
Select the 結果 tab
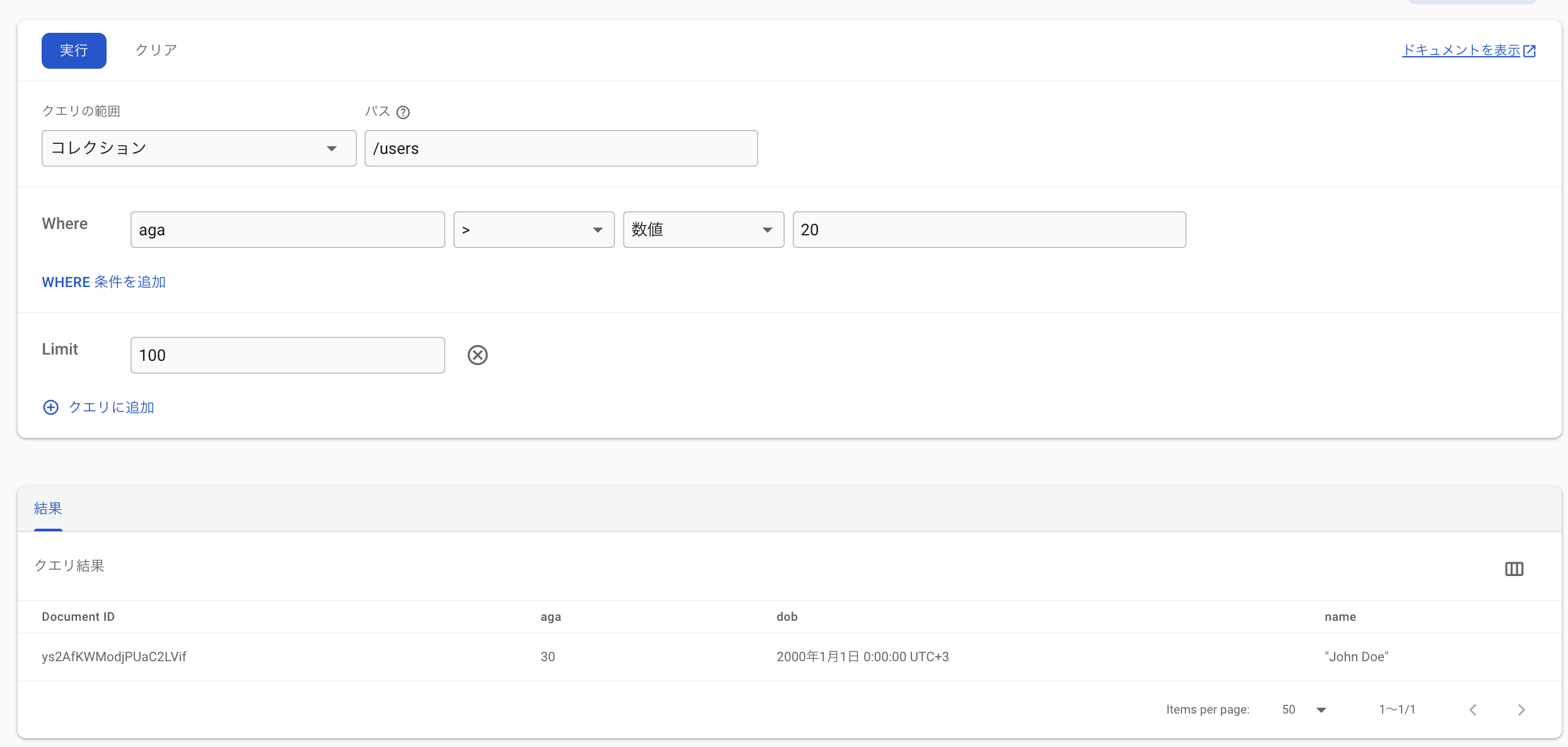click(48, 509)
